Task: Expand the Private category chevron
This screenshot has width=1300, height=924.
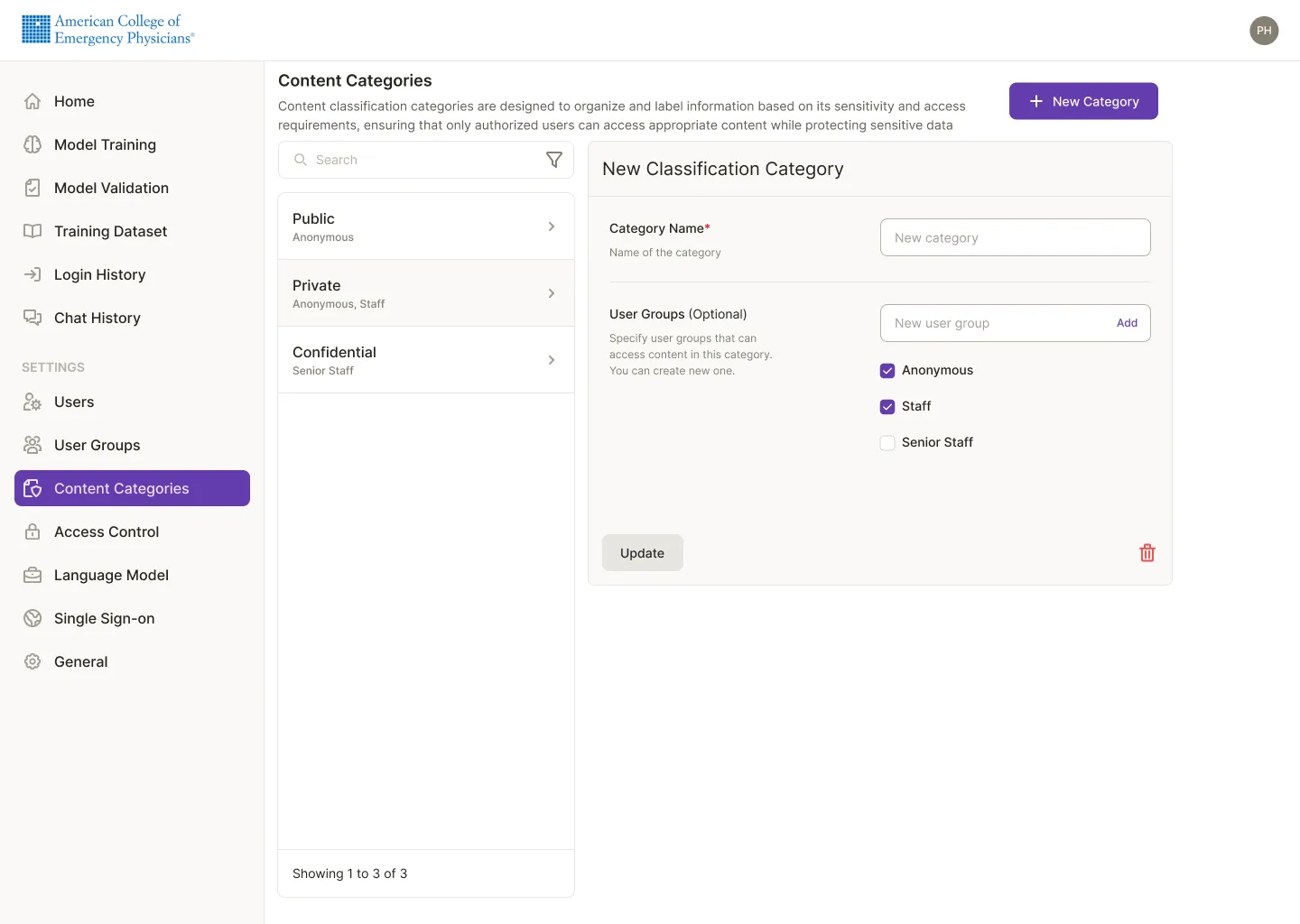Action: point(552,293)
